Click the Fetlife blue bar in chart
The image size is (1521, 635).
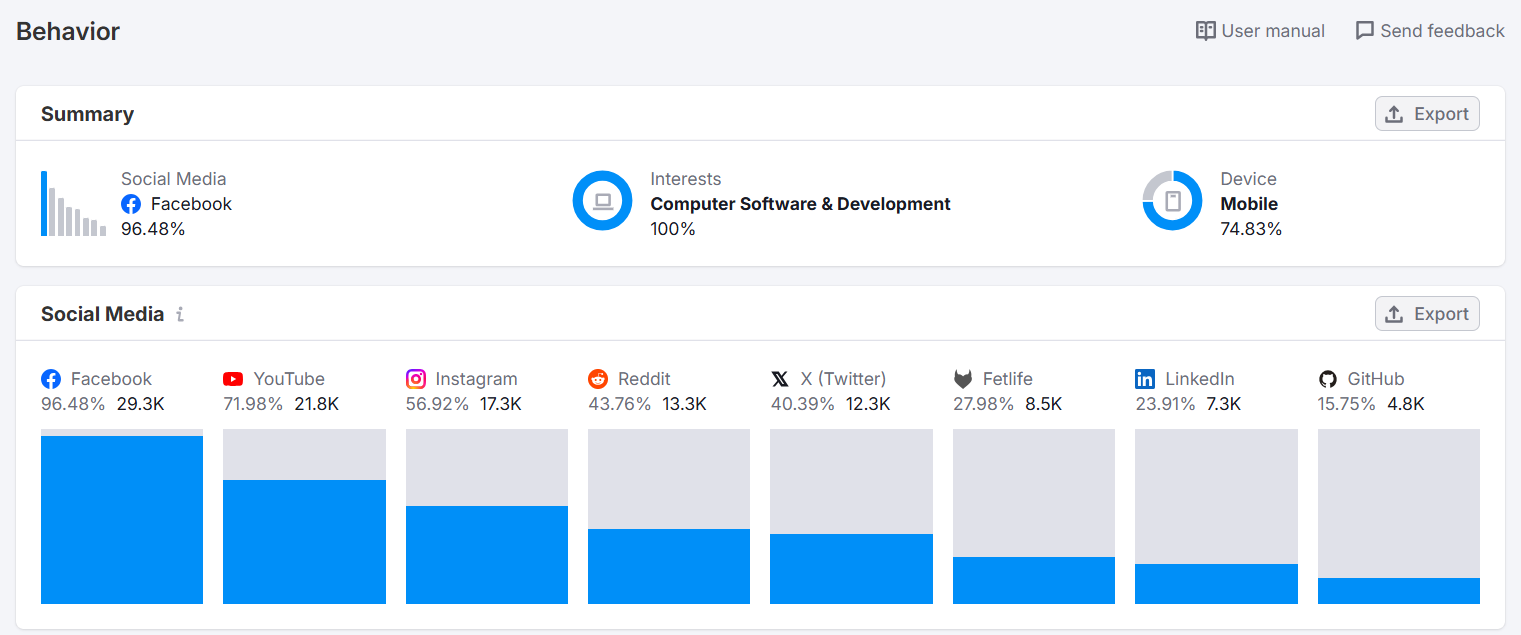[1034, 580]
